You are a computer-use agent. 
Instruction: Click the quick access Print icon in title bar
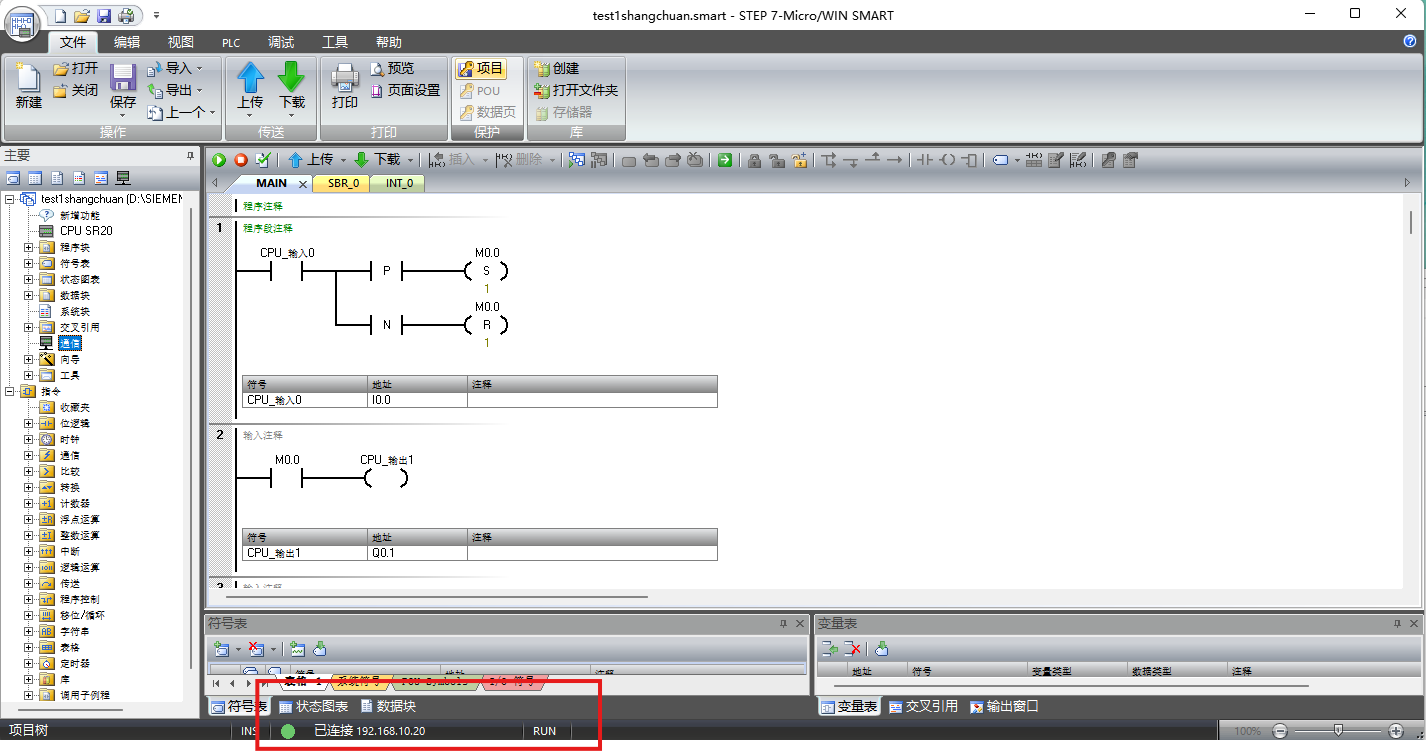[126, 16]
